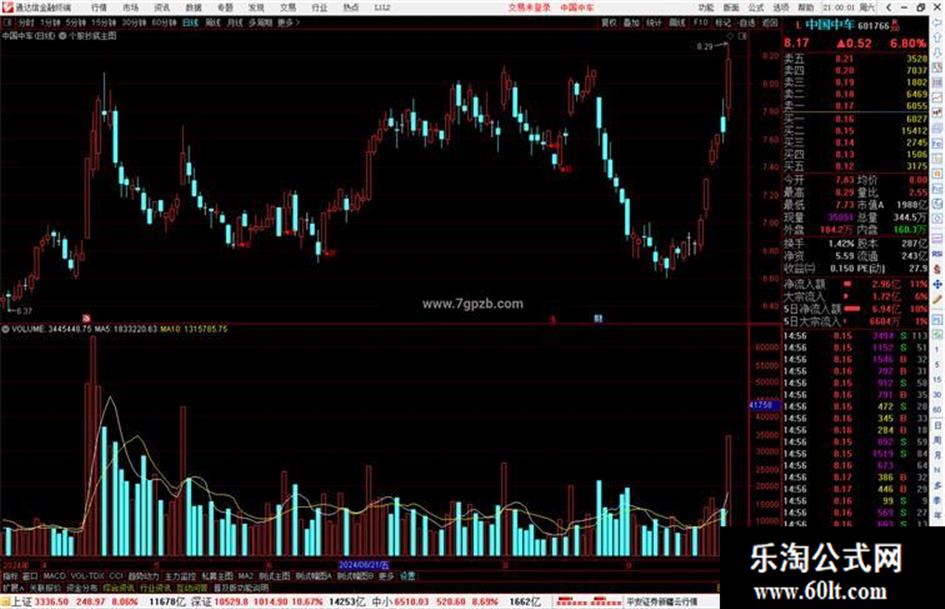Switch chart to 15分钟 period
The image size is (945, 609).
104,22
